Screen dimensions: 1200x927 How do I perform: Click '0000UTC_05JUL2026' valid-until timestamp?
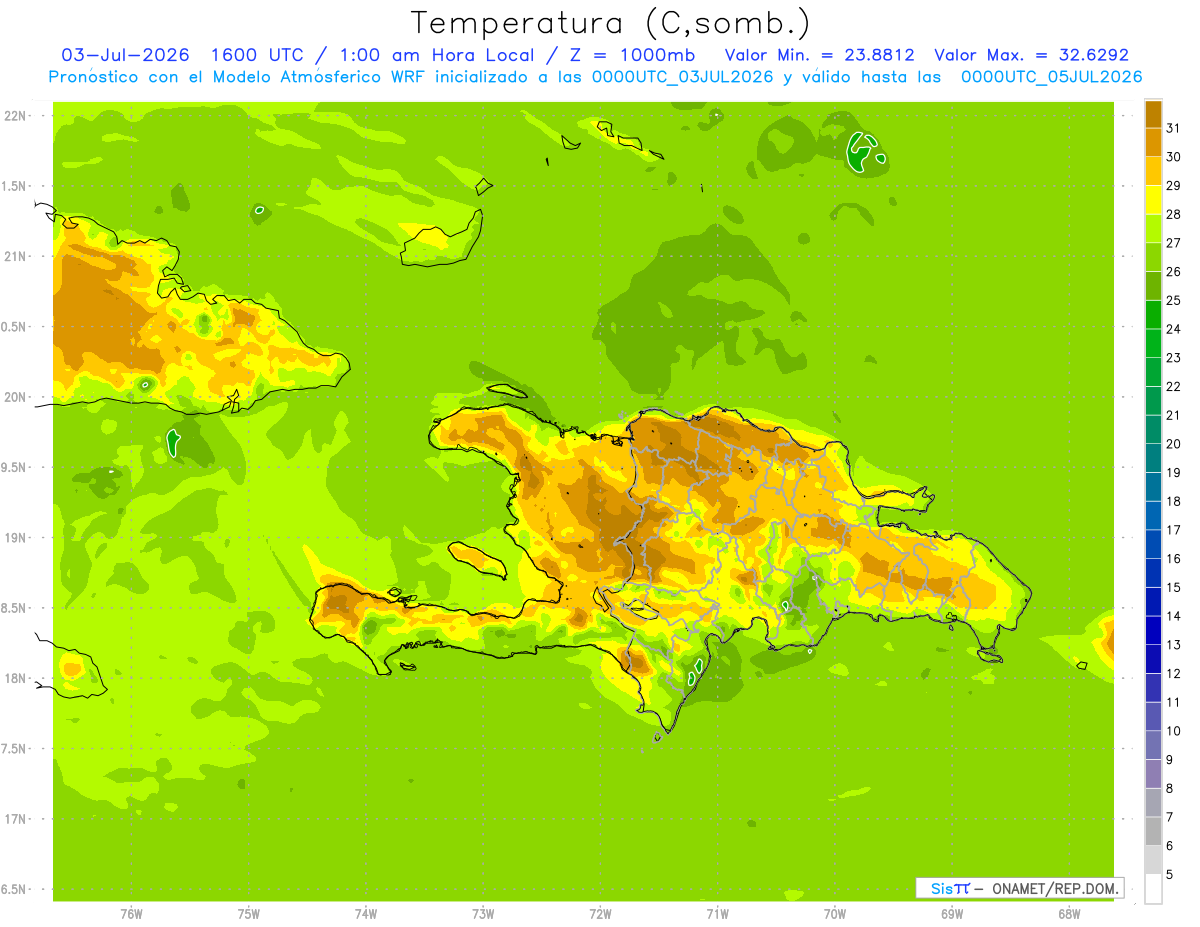click(x=1052, y=77)
